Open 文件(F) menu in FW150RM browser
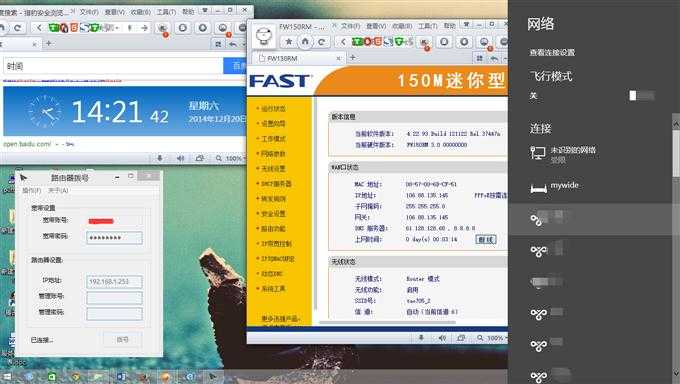The height and width of the screenshot is (384, 680). coord(350,26)
